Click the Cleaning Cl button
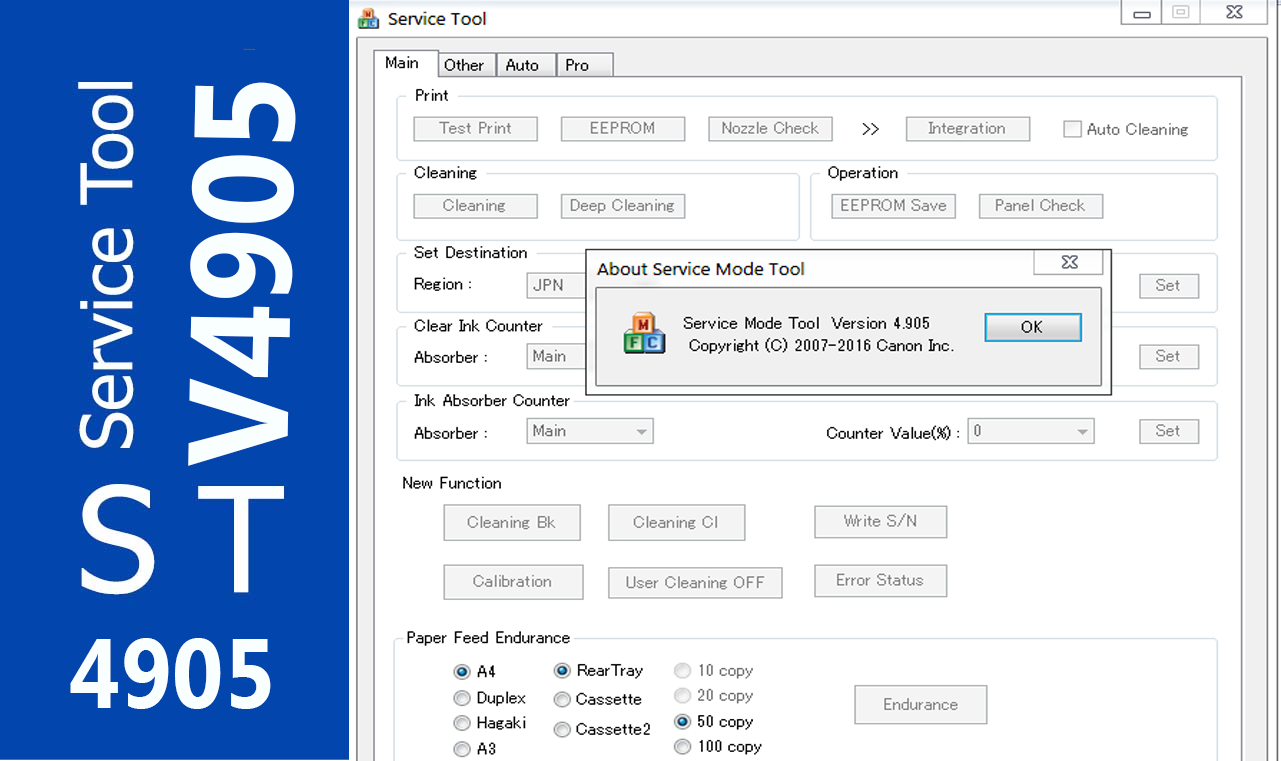This screenshot has width=1281, height=761. [676, 522]
